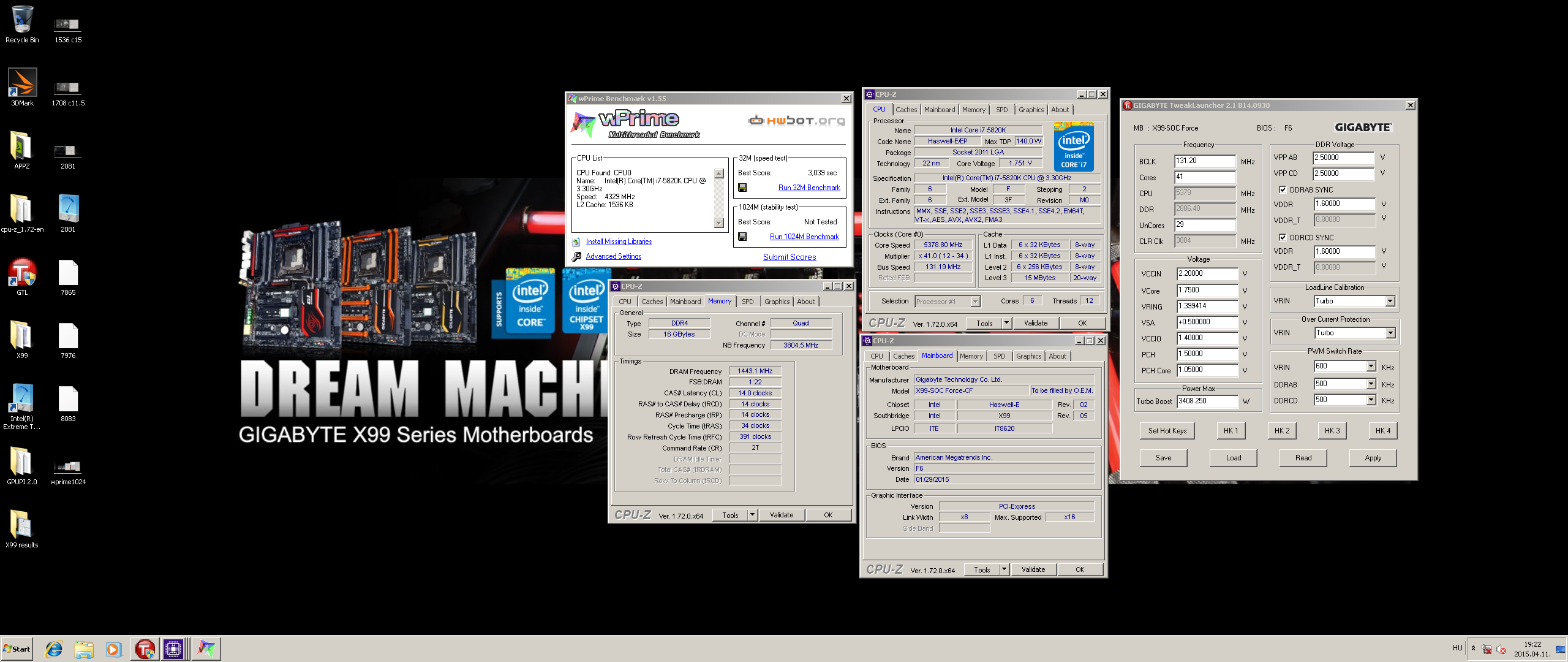Open the 3DMark desktop shortcut

click(22, 87)
